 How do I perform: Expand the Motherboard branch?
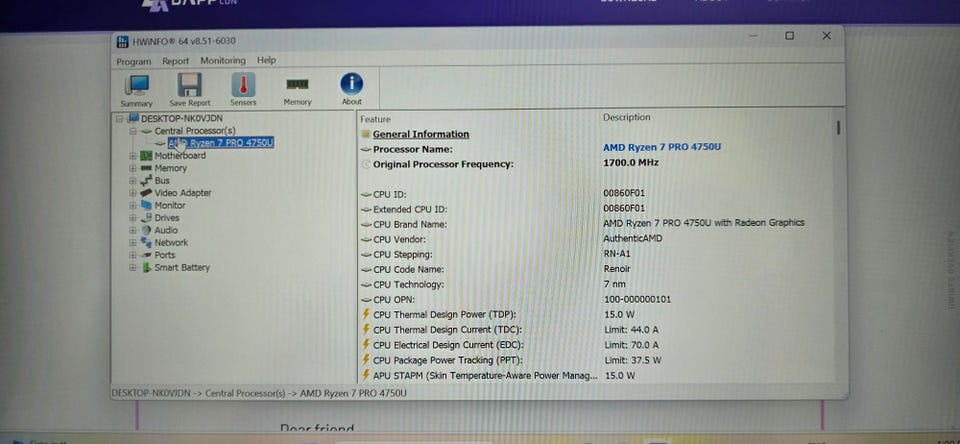pyautogui.click(x=132, y=156)
